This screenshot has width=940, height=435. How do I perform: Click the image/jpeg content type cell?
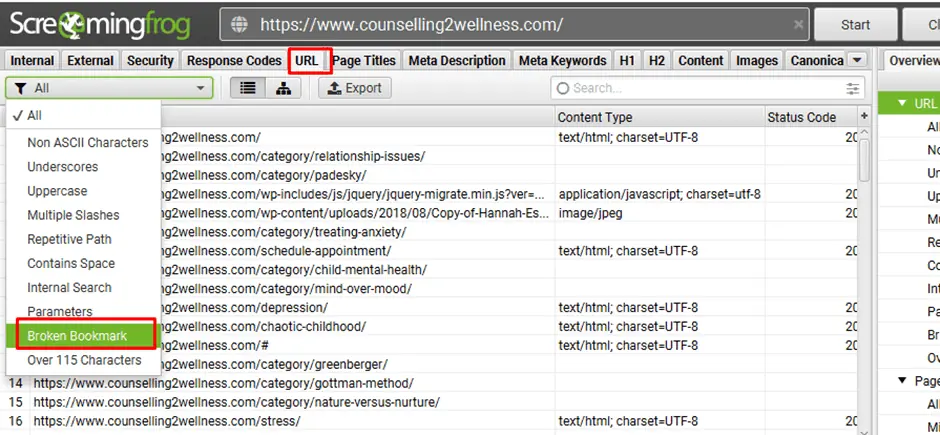coord(659,213)
